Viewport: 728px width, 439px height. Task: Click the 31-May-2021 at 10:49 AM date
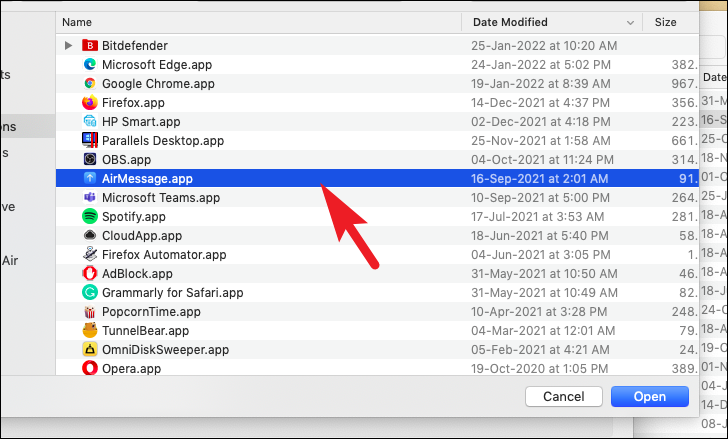pos(544,293)
